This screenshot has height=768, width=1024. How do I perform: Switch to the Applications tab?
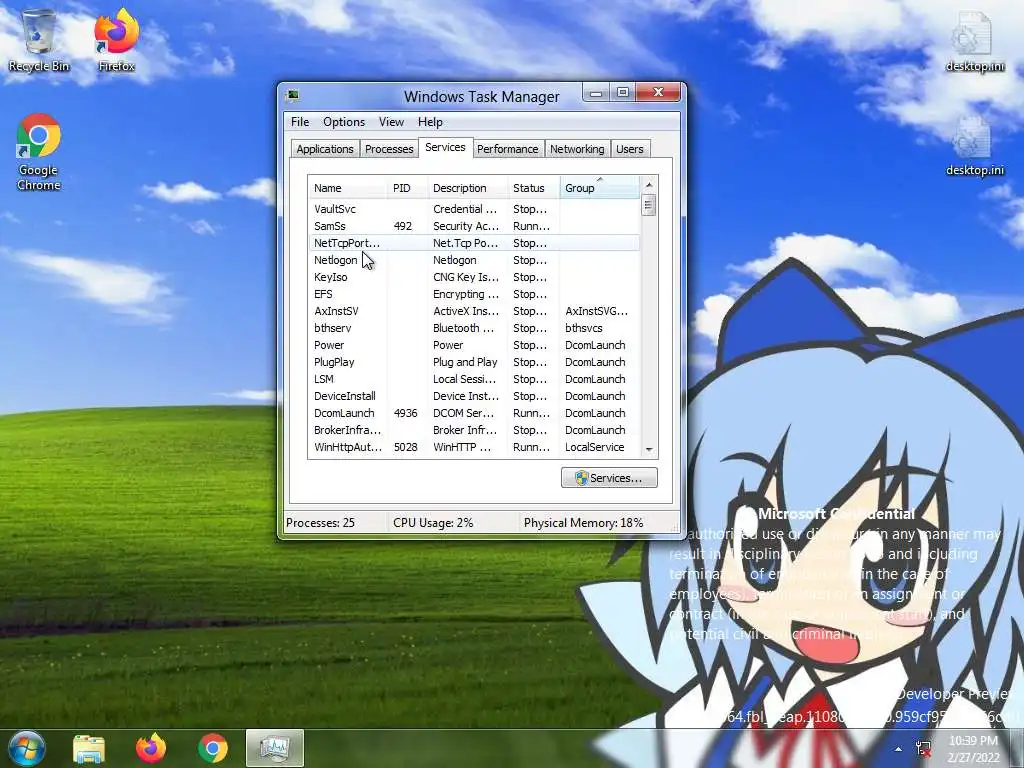point(325,149)
